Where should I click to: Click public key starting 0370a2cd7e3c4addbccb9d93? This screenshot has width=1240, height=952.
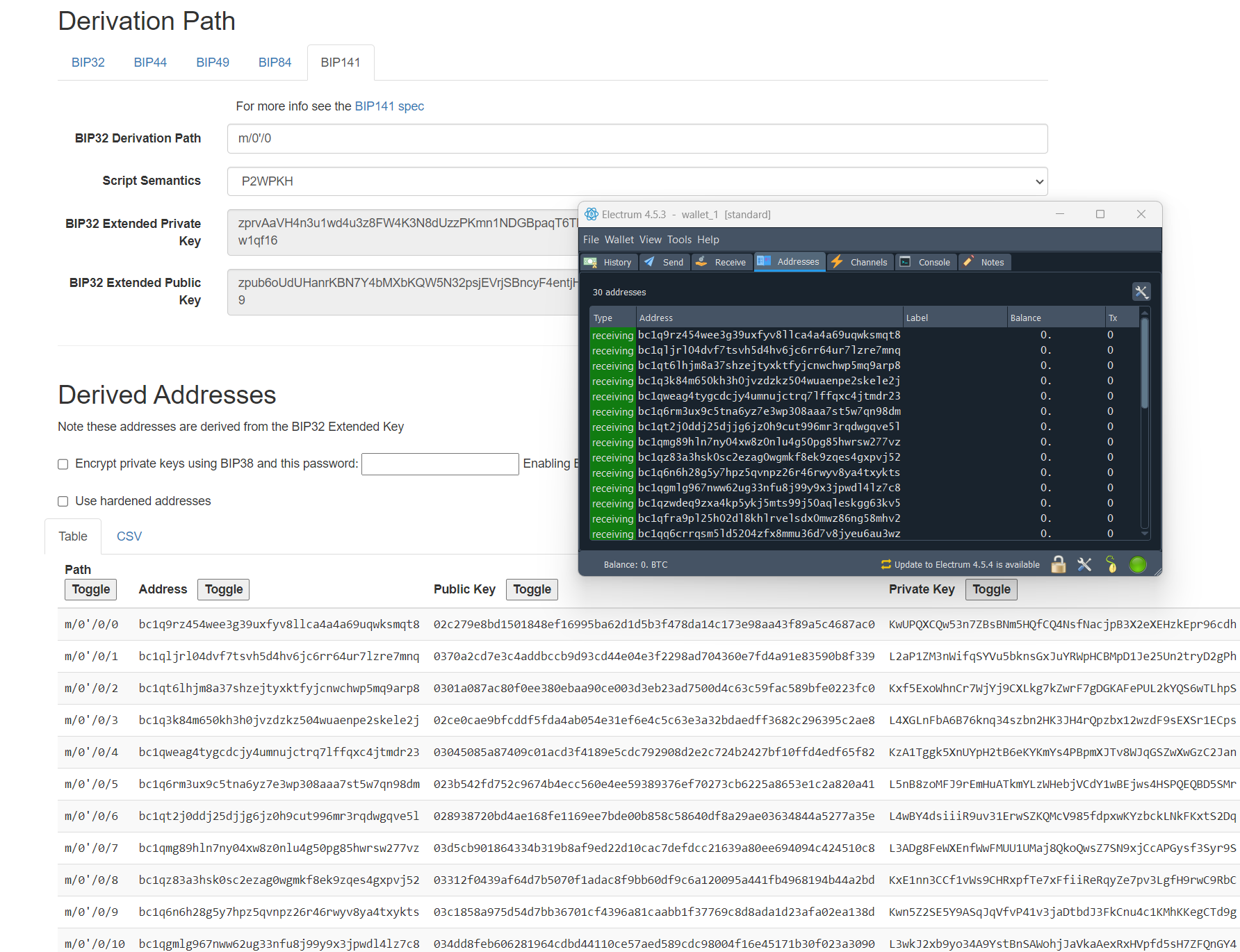click(654, 657)
